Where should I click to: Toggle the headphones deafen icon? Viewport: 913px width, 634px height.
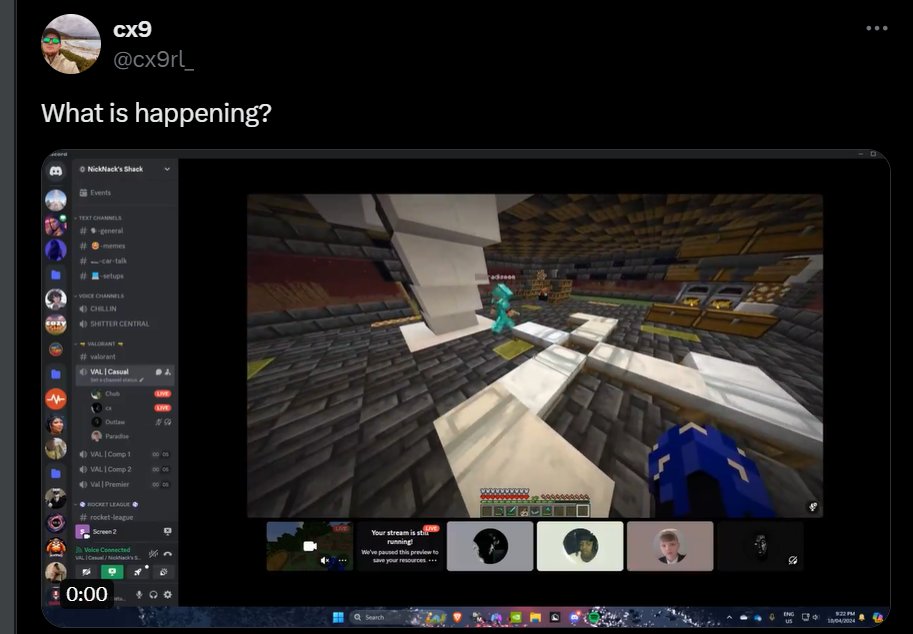coord(153,594)
